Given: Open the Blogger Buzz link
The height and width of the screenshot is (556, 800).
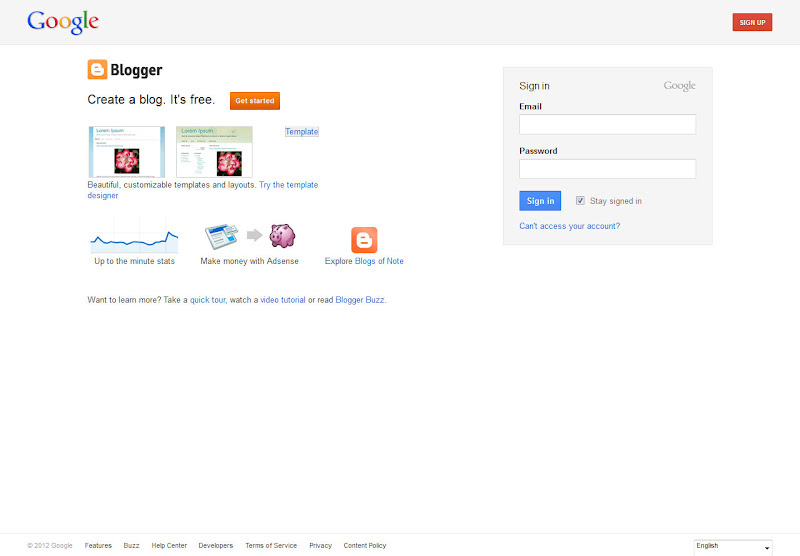Looking at the screenshot, I should (x=360, y=300).
